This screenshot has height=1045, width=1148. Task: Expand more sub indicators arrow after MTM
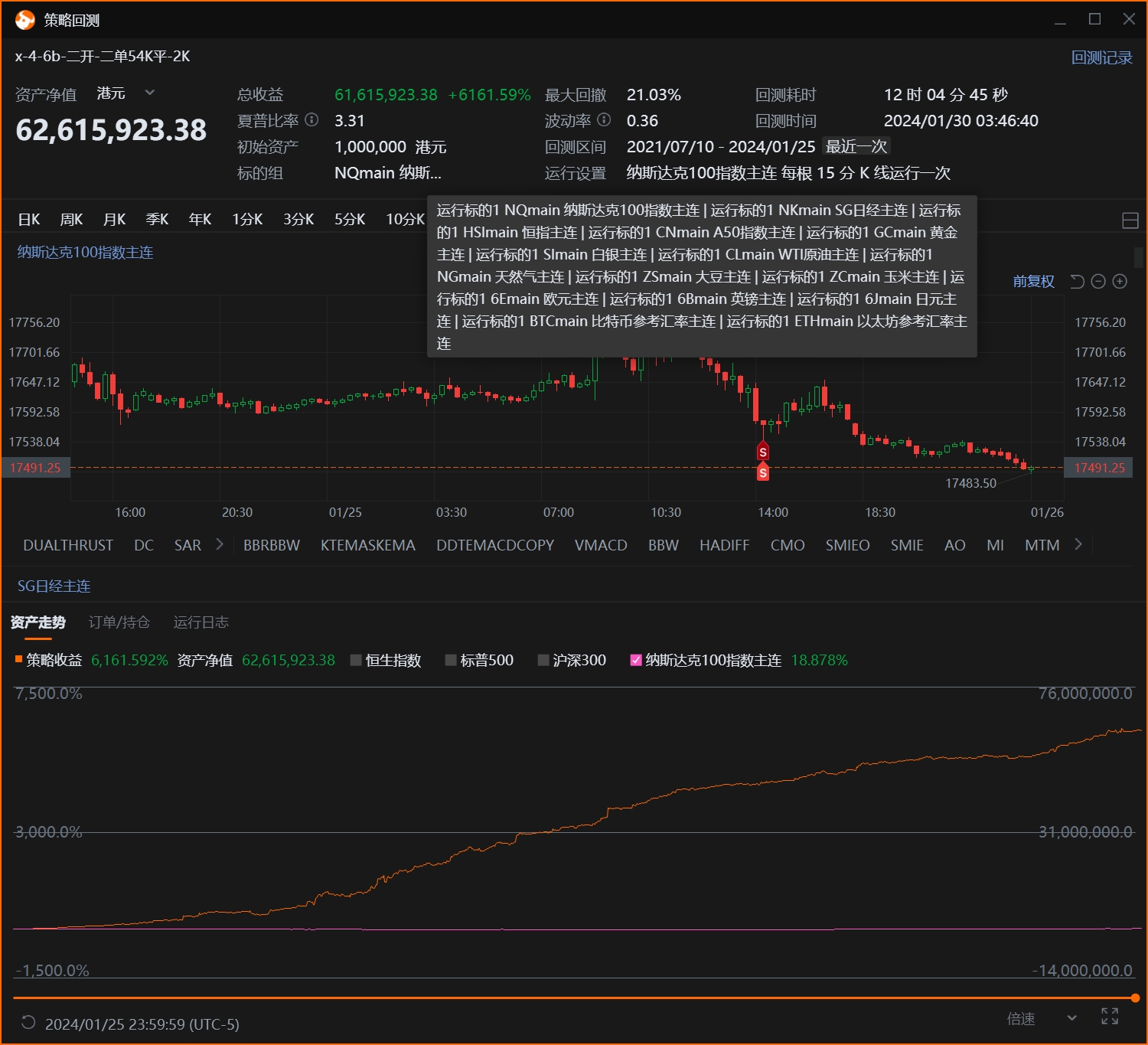tap(1078, 544)
